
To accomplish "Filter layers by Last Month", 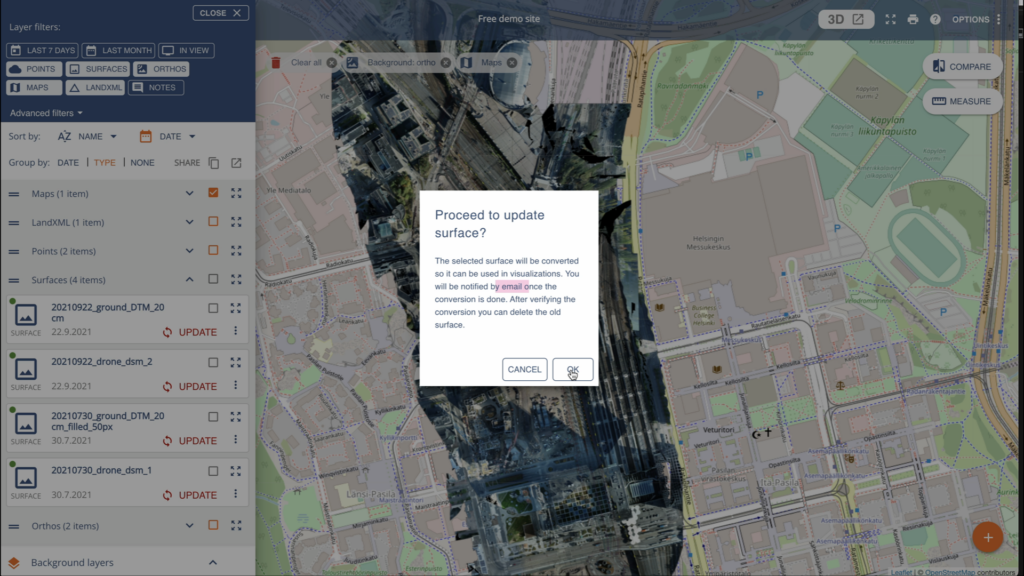I will coord(119,50).
